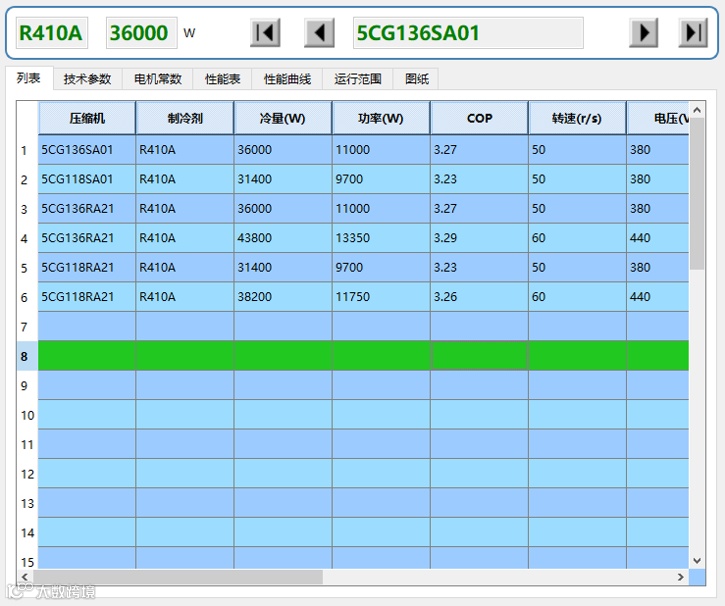
Task: Open the 列表 tab
Action: coord(29,78)
